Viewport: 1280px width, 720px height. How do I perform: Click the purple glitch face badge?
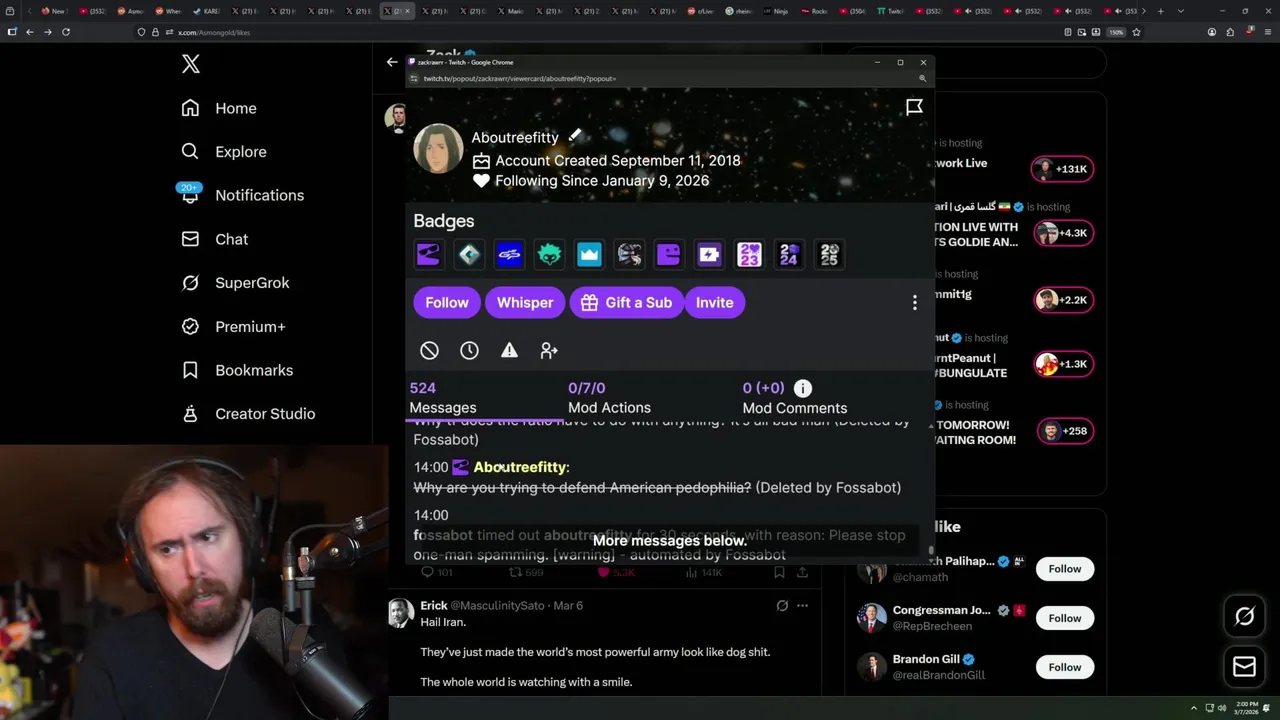pyautogui.click(x=669, y=255)
